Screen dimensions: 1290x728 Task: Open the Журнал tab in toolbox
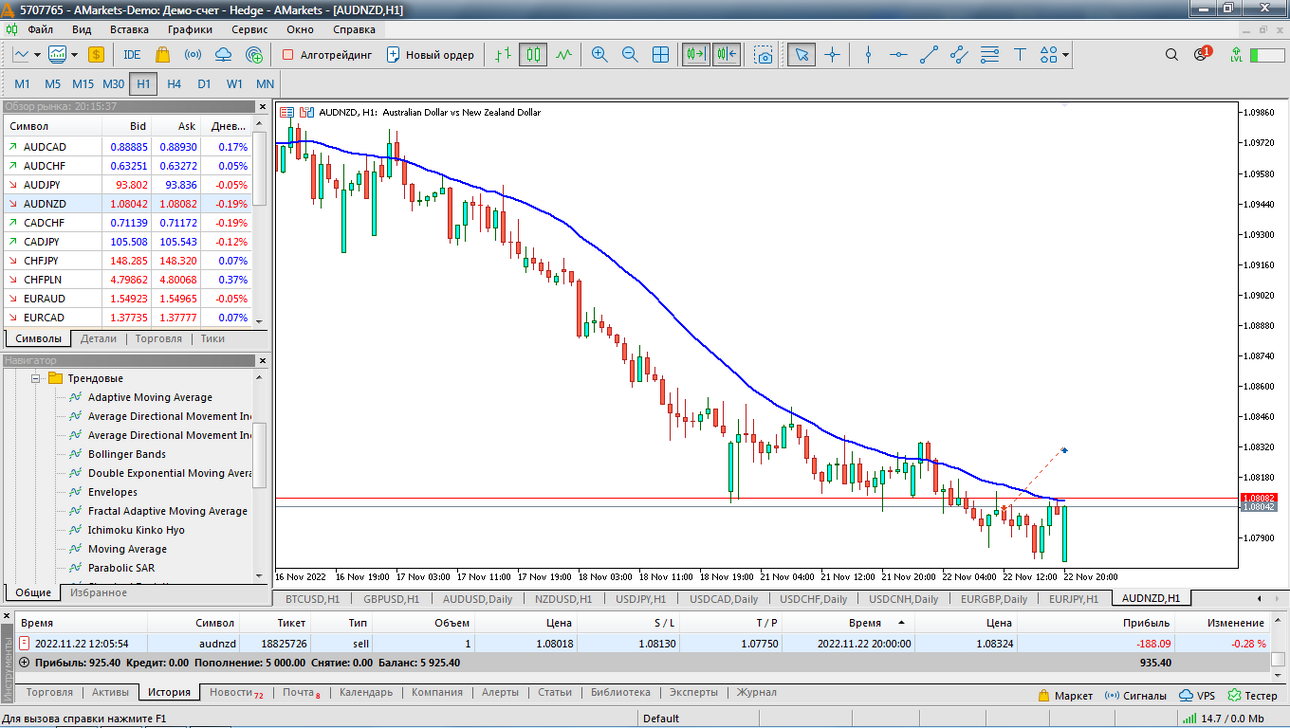pos(756,692)
